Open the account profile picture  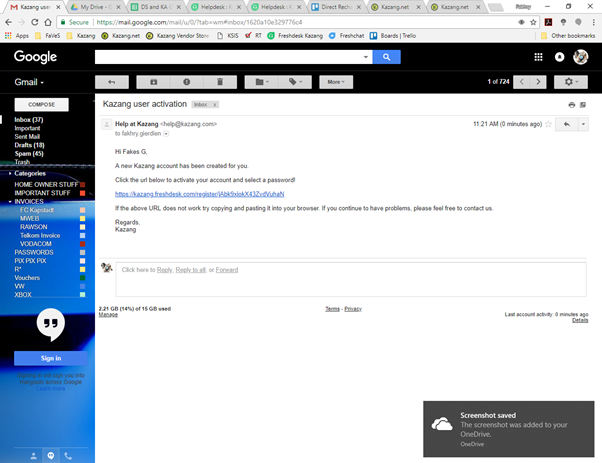point(580,57)
